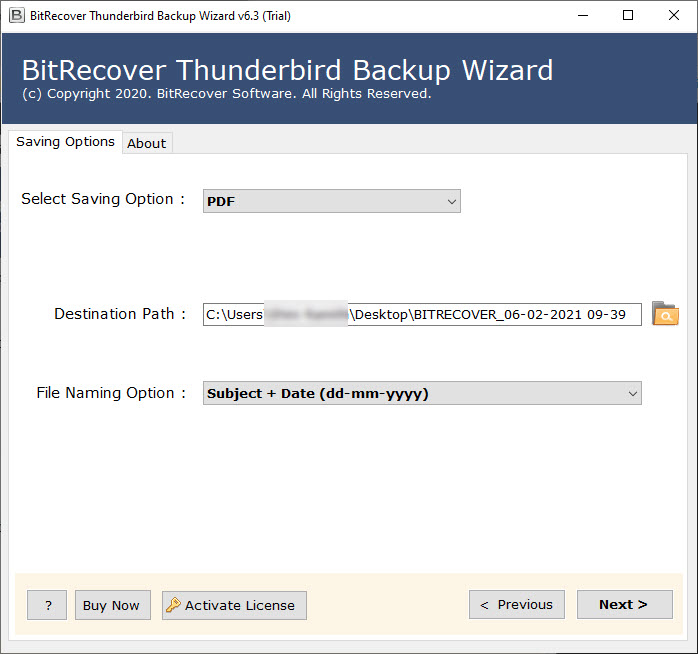Switch to the About tab

146,143
